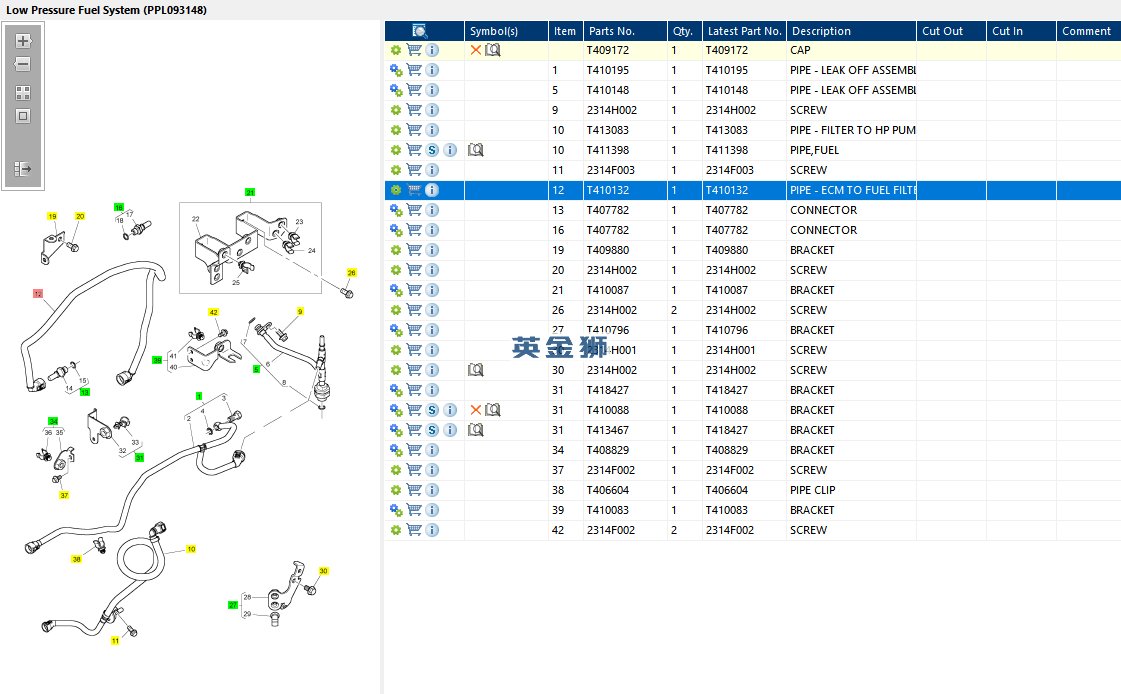Open info for 2314H002 item 9
Image resolution: width=1121 pixels, height=694 pixels.
(x=432, y=110)
